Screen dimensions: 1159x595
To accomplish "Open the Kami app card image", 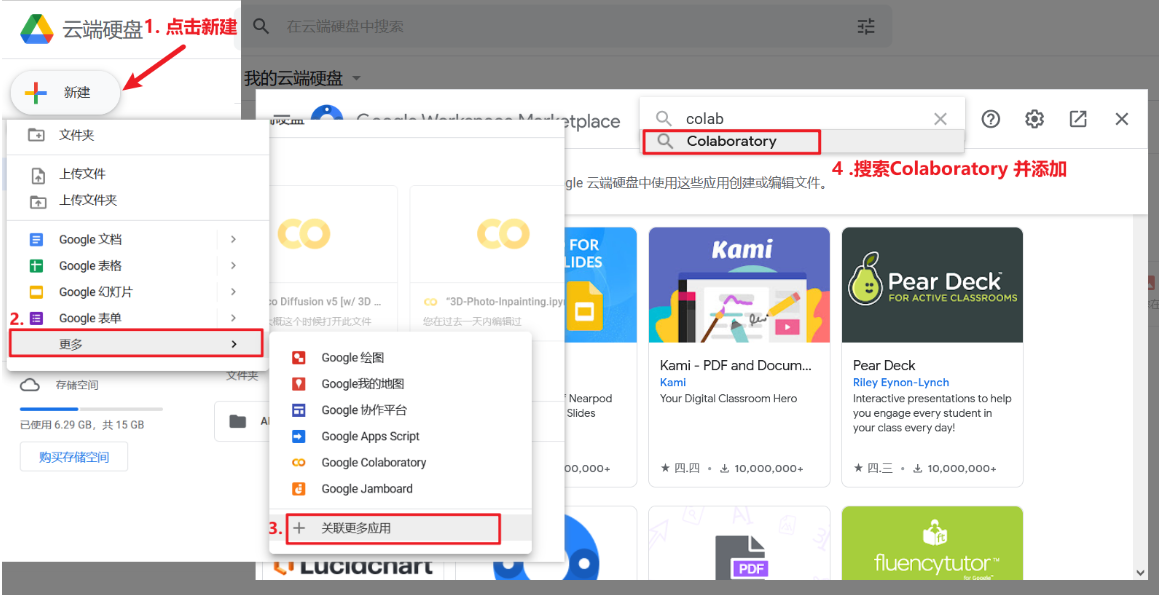I will pyautogui.click(x=739, y=285).
